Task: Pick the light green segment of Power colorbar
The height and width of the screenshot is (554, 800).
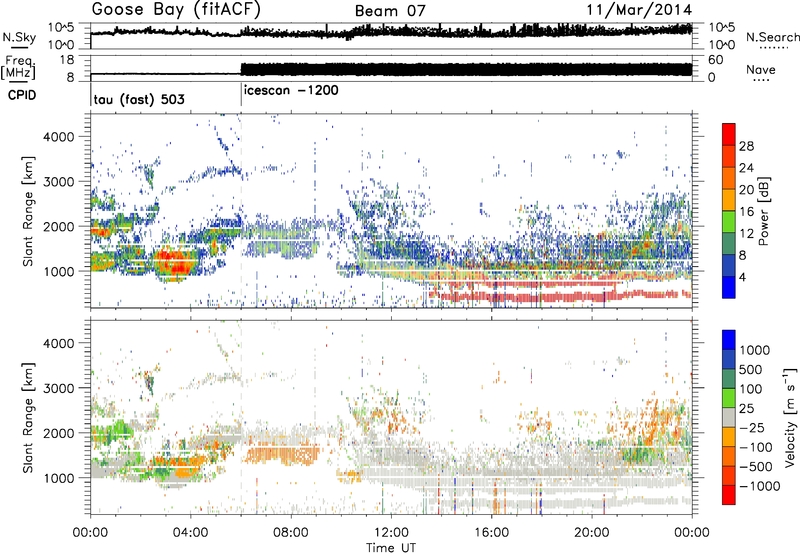Action: pyautogui.click(x=729, y=222)
